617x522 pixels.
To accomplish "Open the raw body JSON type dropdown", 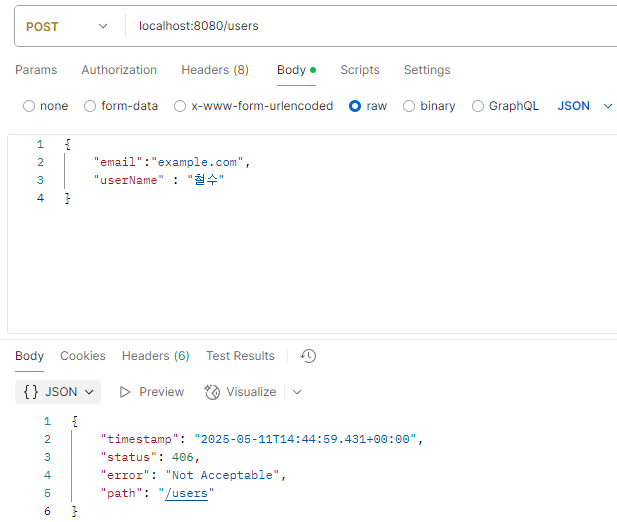I will point(585,106).
